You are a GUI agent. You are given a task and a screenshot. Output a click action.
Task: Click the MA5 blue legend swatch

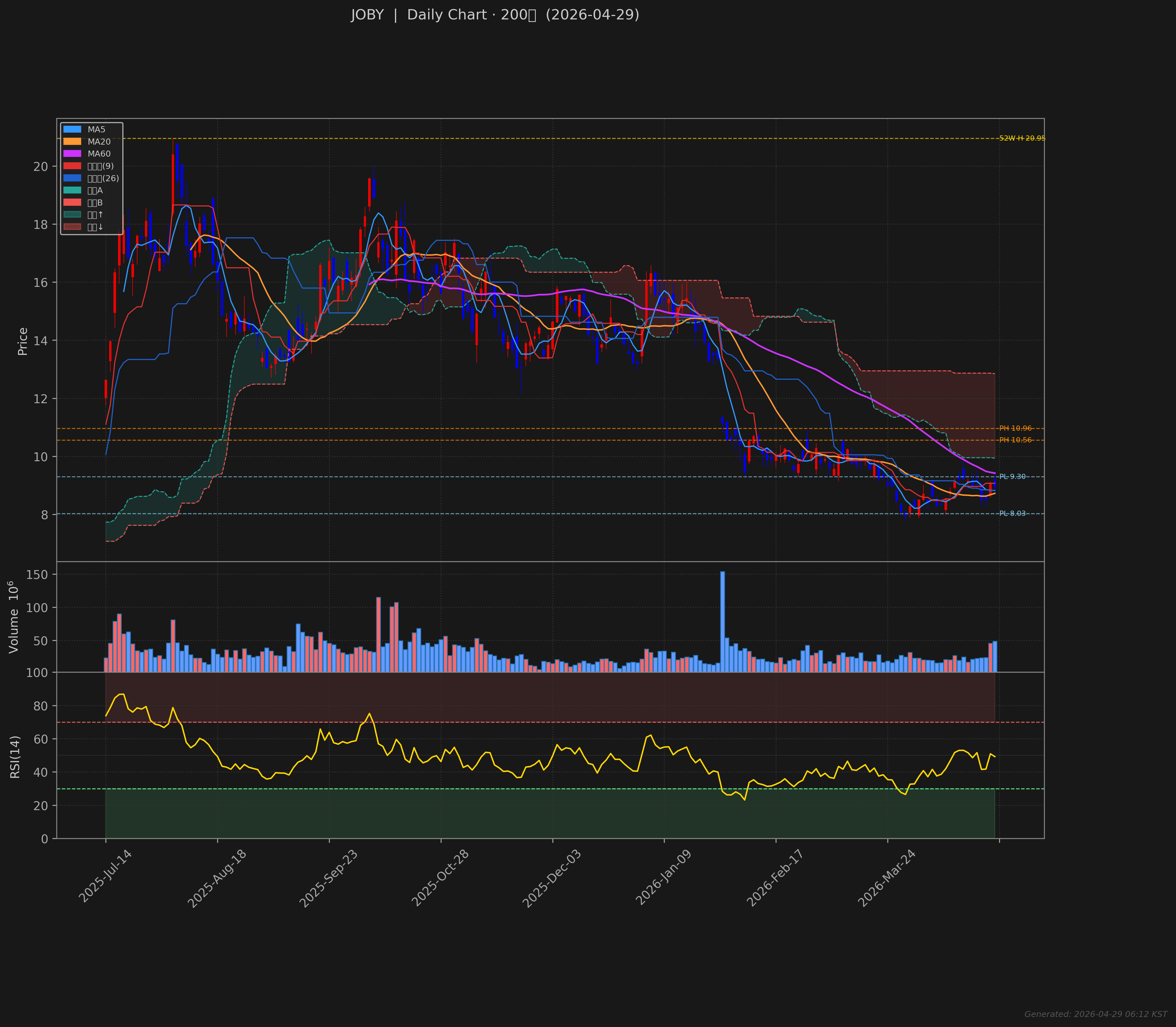[72, 129]
